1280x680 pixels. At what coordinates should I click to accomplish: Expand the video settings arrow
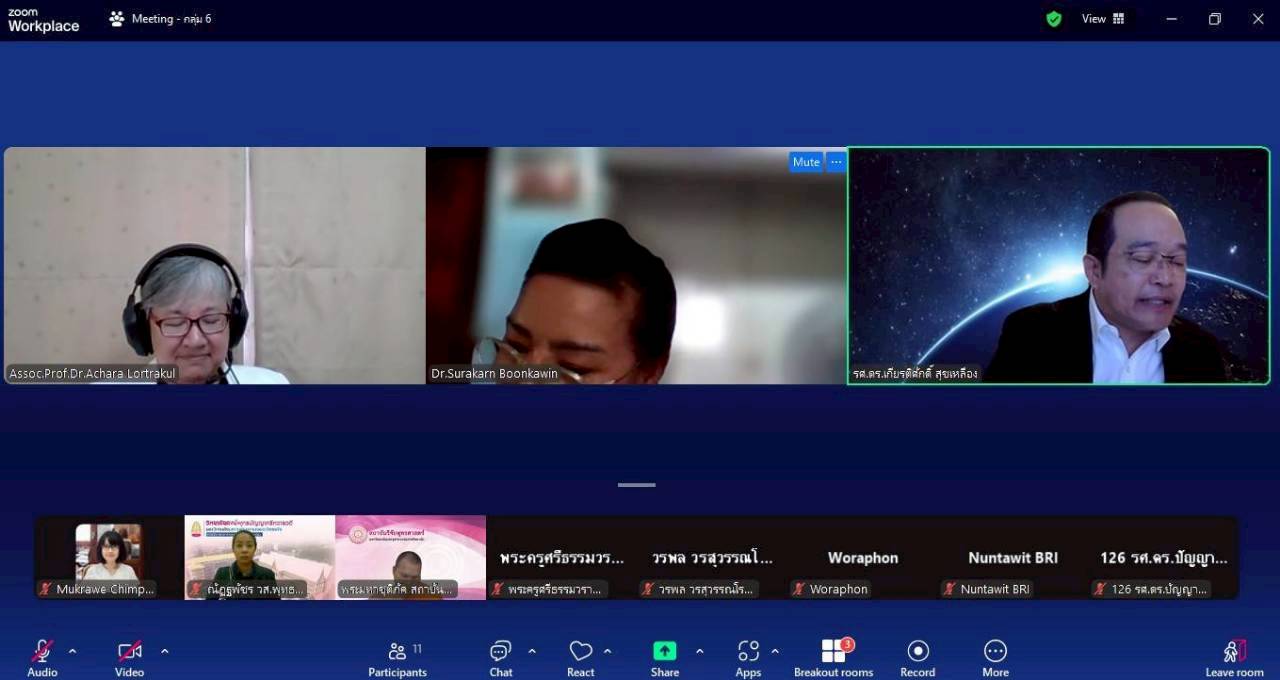click(x=164, y=651)
